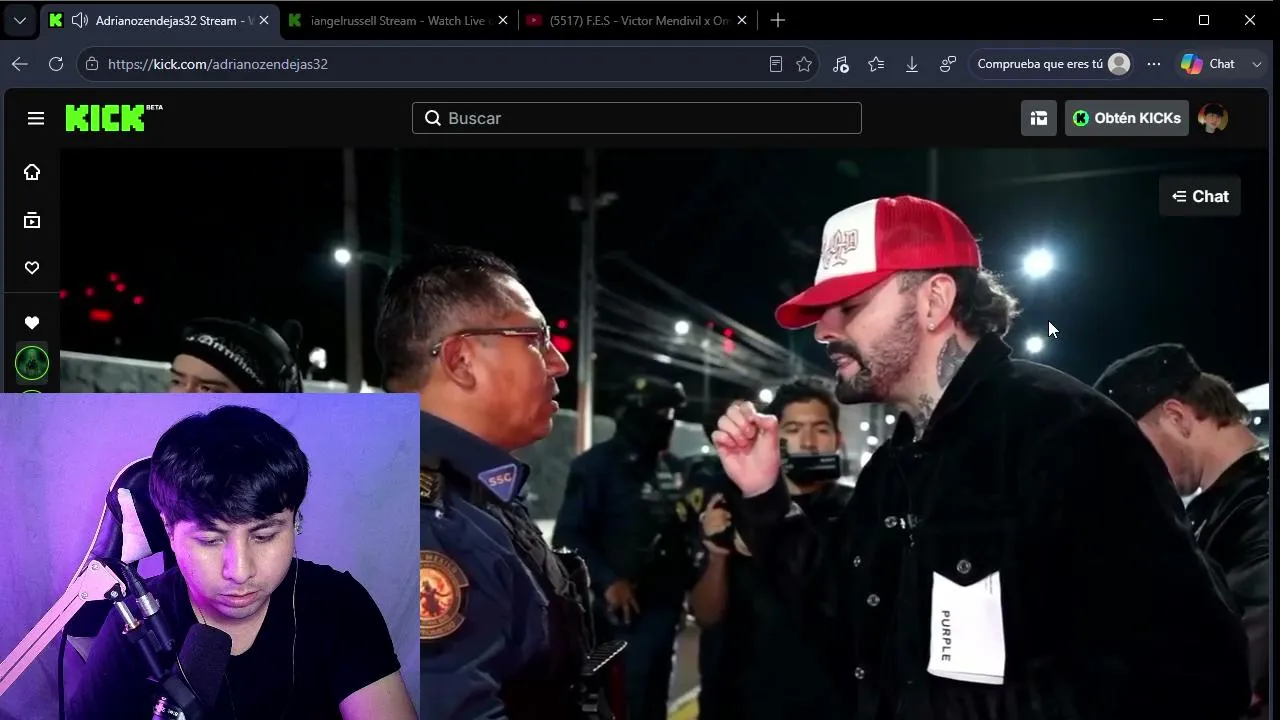The image size is (1280, 720).
Task: Go to the Kick homepage logo
Action: [x=113, y=118]
